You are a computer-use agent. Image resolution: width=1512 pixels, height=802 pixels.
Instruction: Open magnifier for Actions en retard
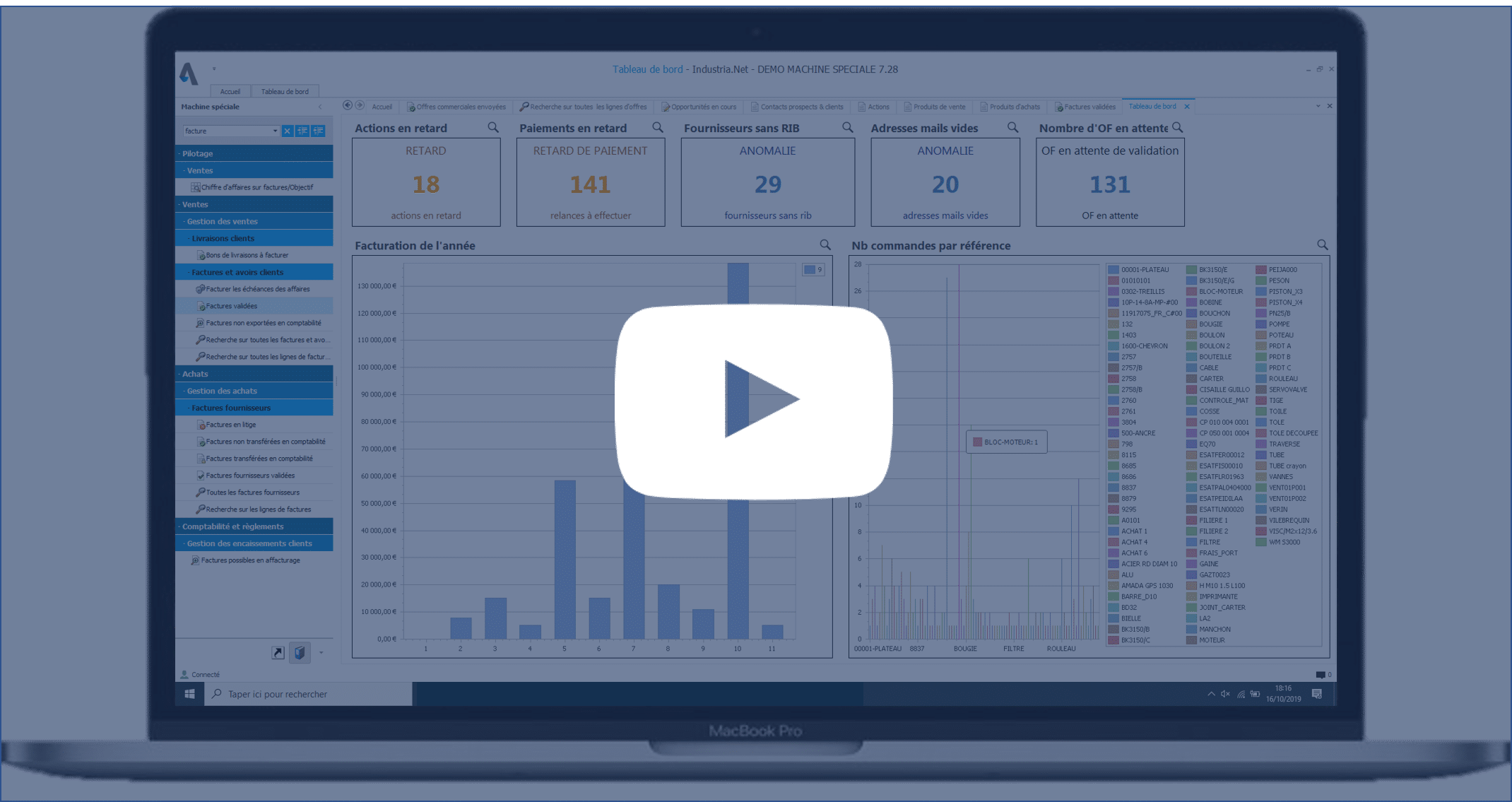[x=493, y=127]
